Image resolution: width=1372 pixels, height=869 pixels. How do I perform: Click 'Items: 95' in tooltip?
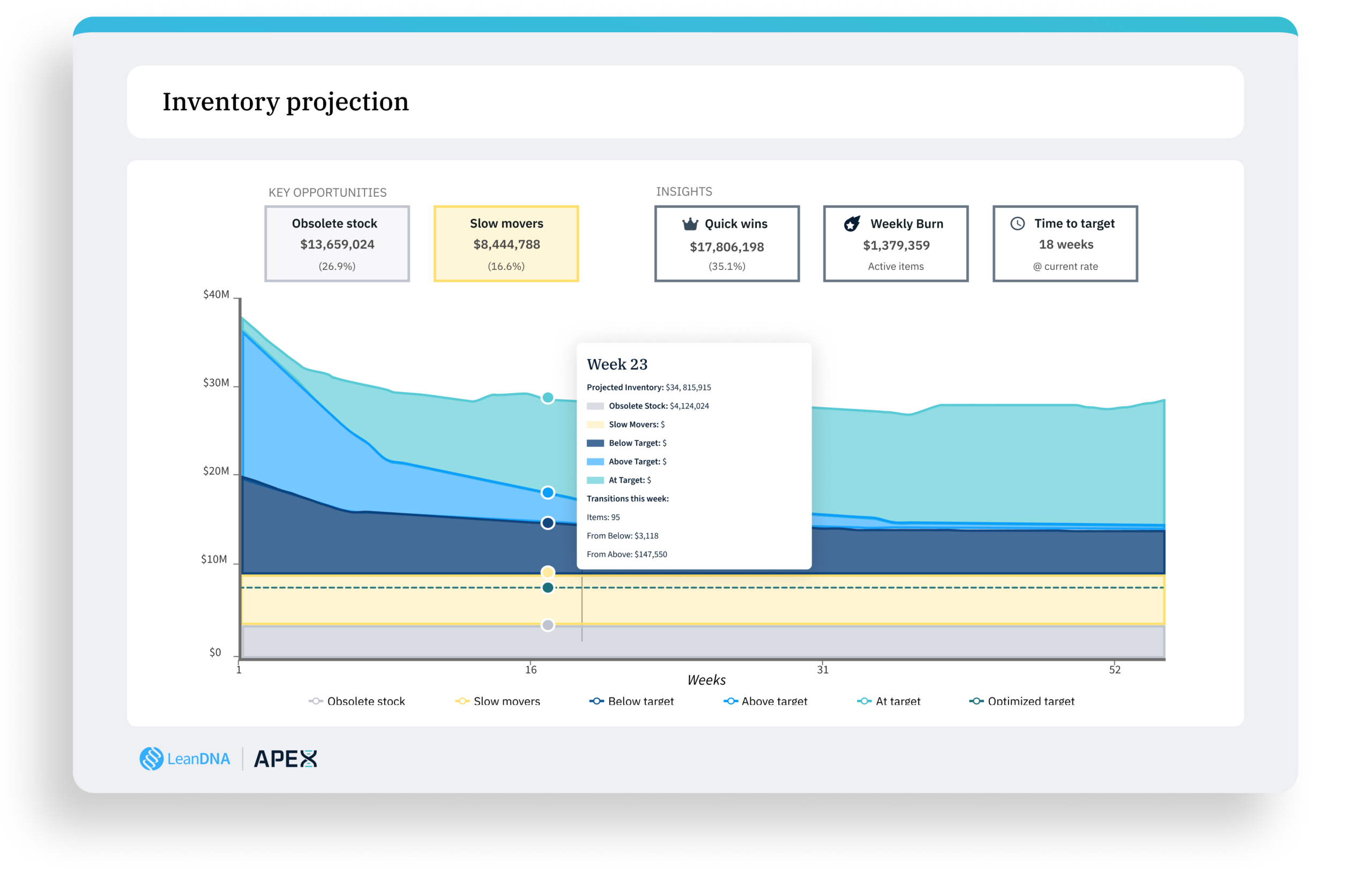coord(603,517)
